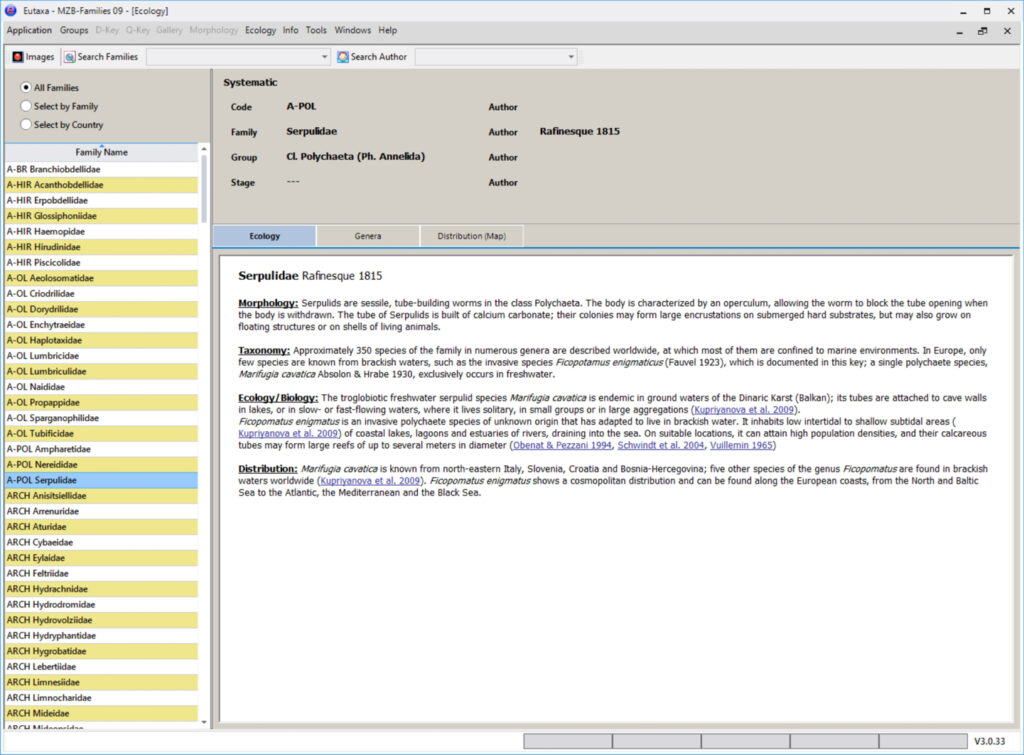This screenshot has height=755, width=1024.
Task: Select A-OL Haplotaxidae row
Action: (x=101, y=340)
